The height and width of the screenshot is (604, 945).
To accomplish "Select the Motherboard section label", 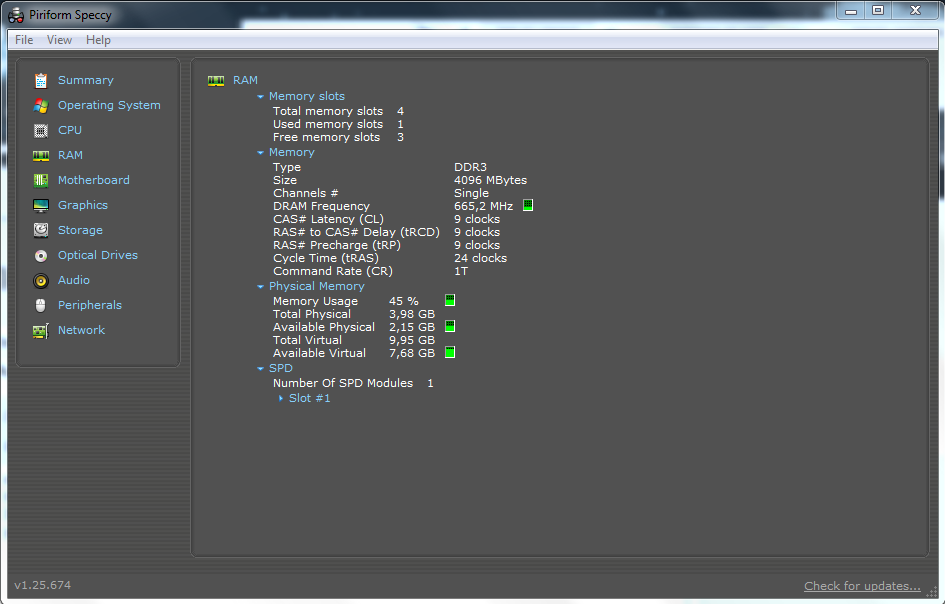I will [93, 180].
